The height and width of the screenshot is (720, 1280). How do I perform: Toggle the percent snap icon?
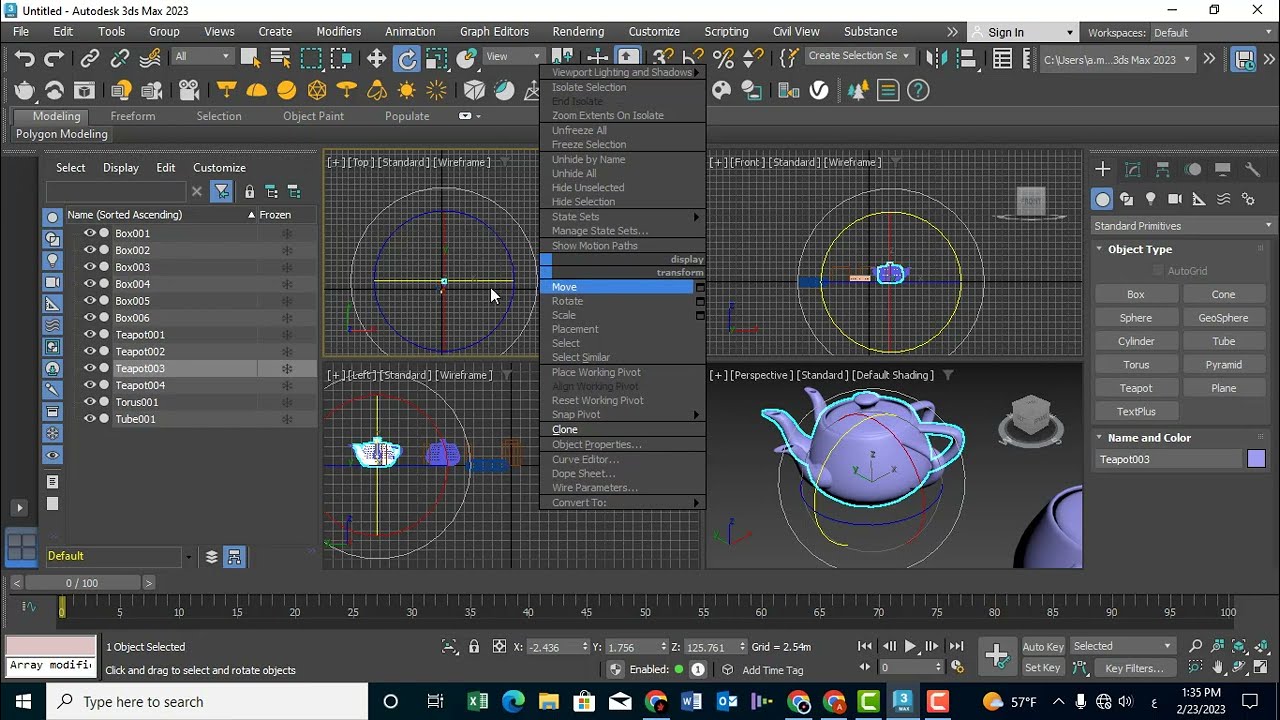click(x=724, y=59)
